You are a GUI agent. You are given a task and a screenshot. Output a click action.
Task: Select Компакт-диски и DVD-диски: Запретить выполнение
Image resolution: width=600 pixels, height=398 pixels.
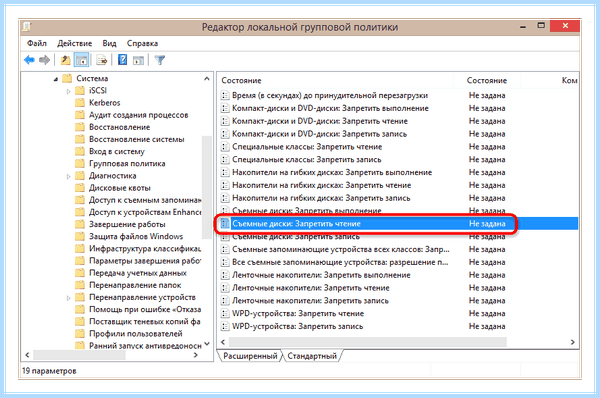tap(330, 108)
